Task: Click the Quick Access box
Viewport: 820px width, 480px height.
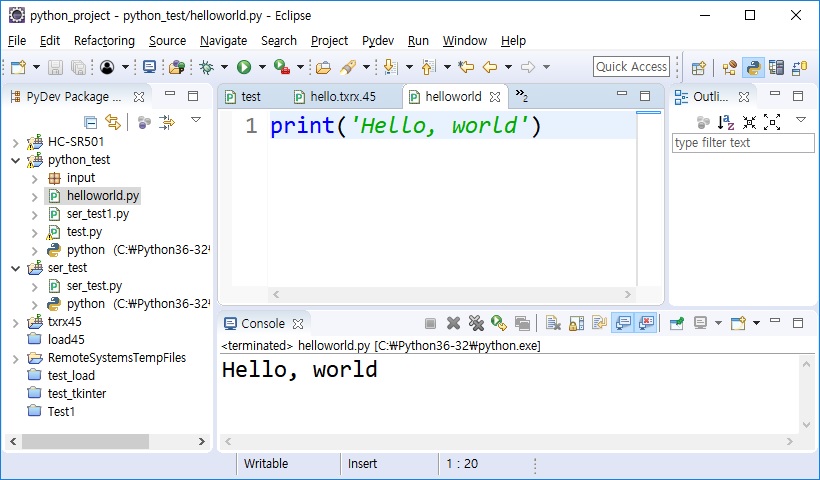Action: 631,67
